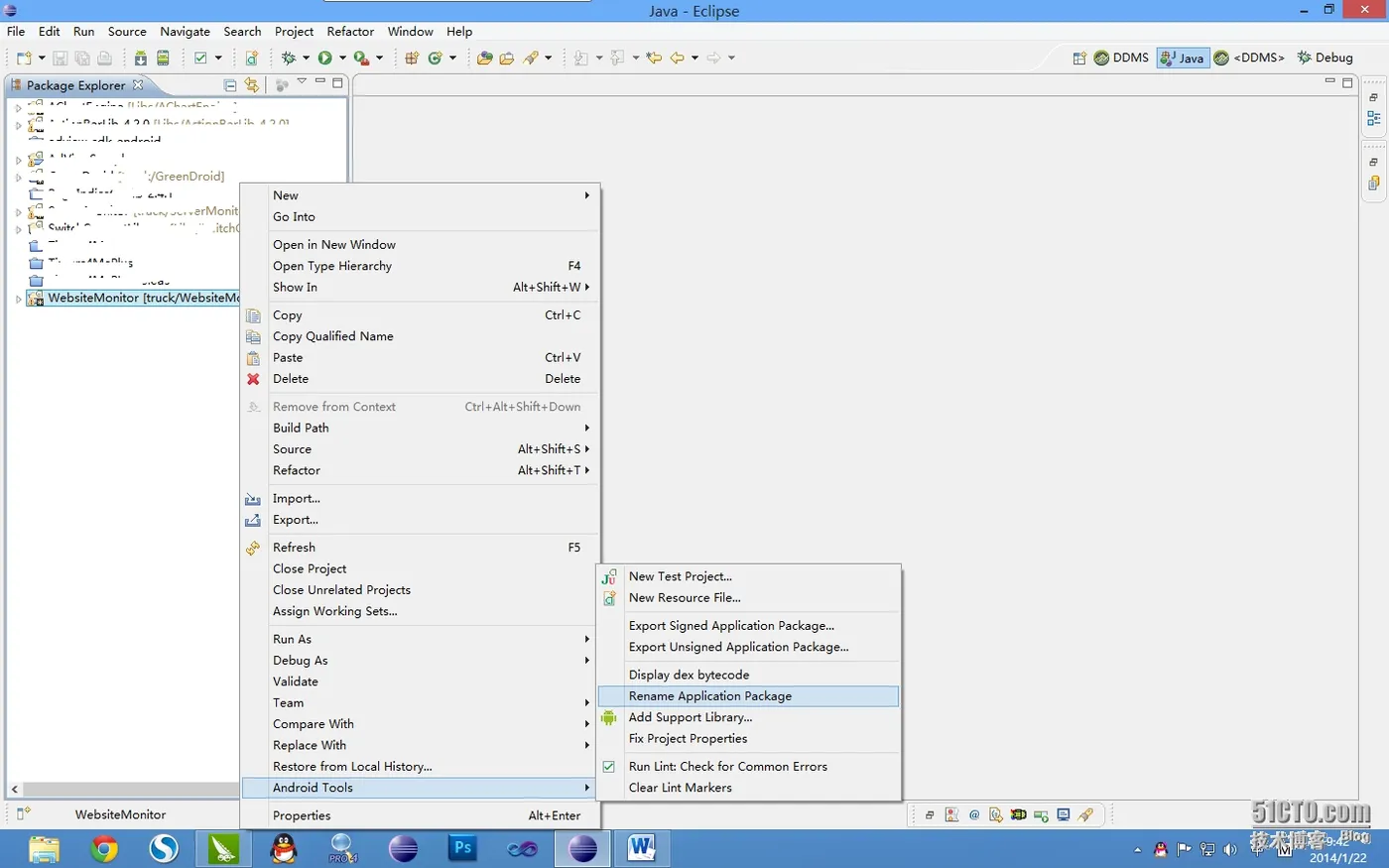Open the Back history dropdown arrow

click(694, 59)
